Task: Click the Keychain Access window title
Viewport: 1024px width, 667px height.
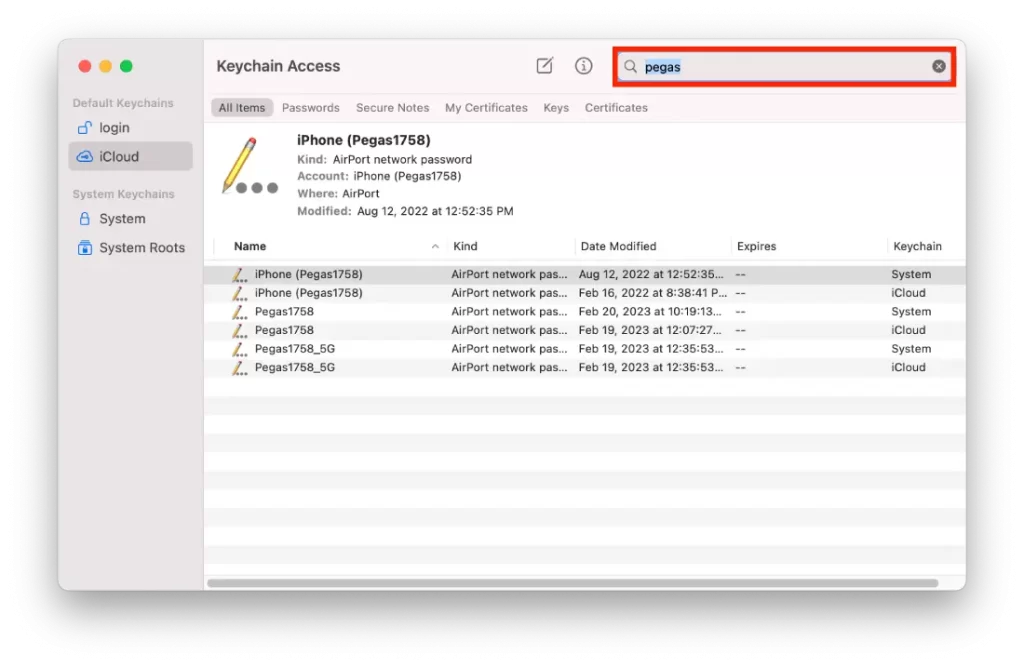Action: point(278,66)
